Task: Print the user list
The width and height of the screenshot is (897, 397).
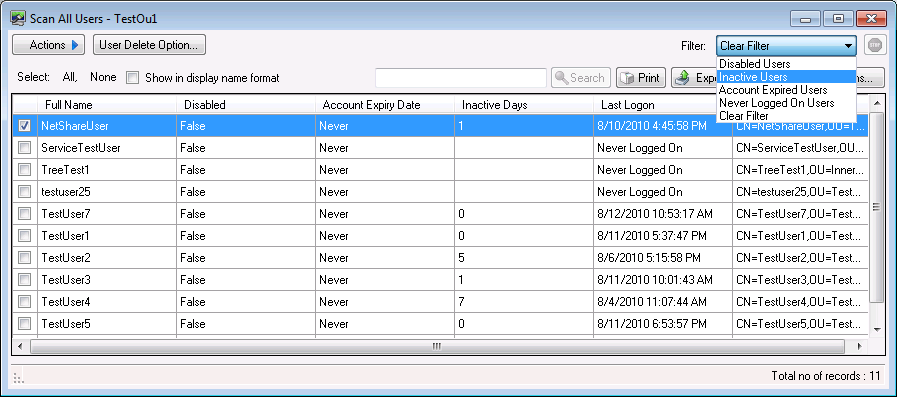Action: coord(641,78)
